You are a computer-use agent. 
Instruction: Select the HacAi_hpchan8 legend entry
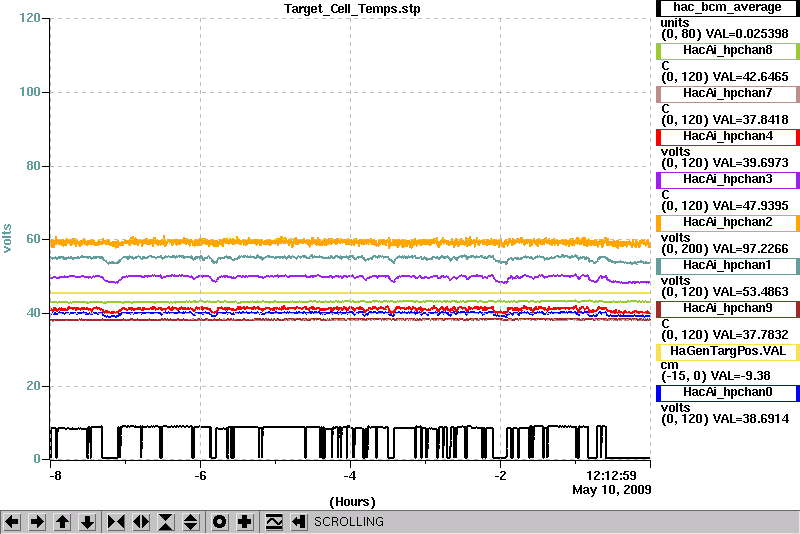coord(728,50)
